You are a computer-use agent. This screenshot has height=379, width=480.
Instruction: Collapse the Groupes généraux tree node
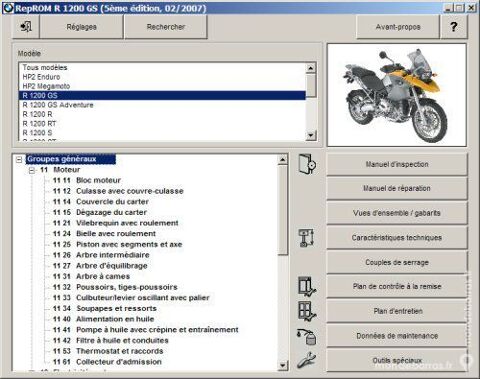pyautogui.click(x=19, y=160)
